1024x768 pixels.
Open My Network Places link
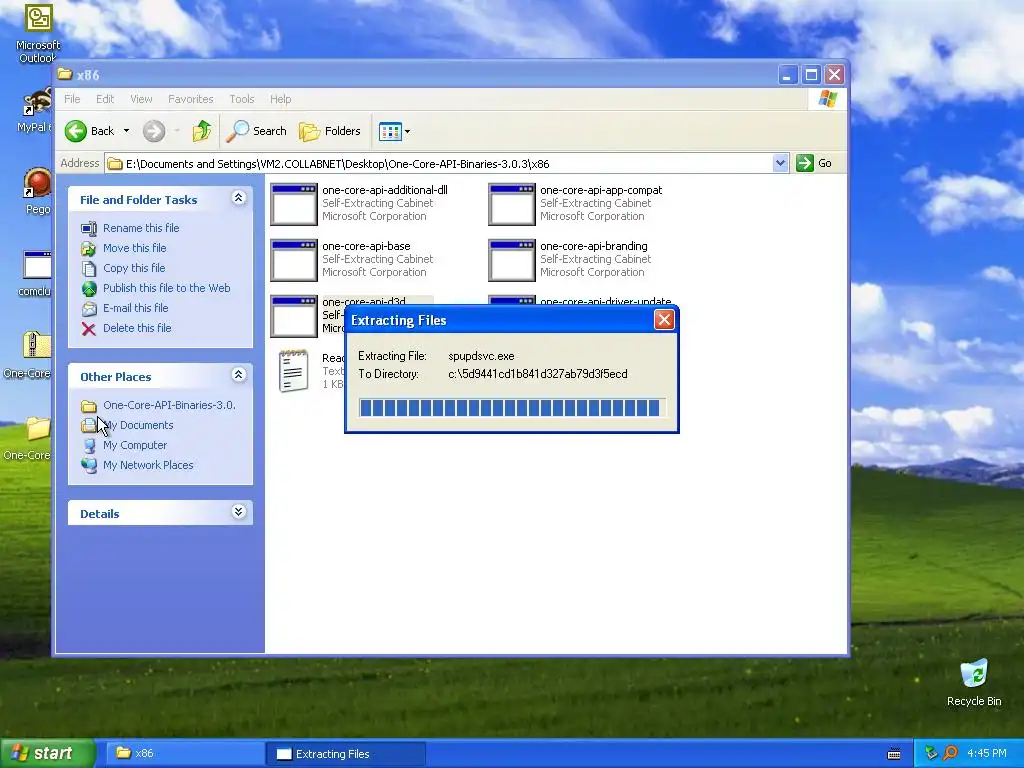148,466
